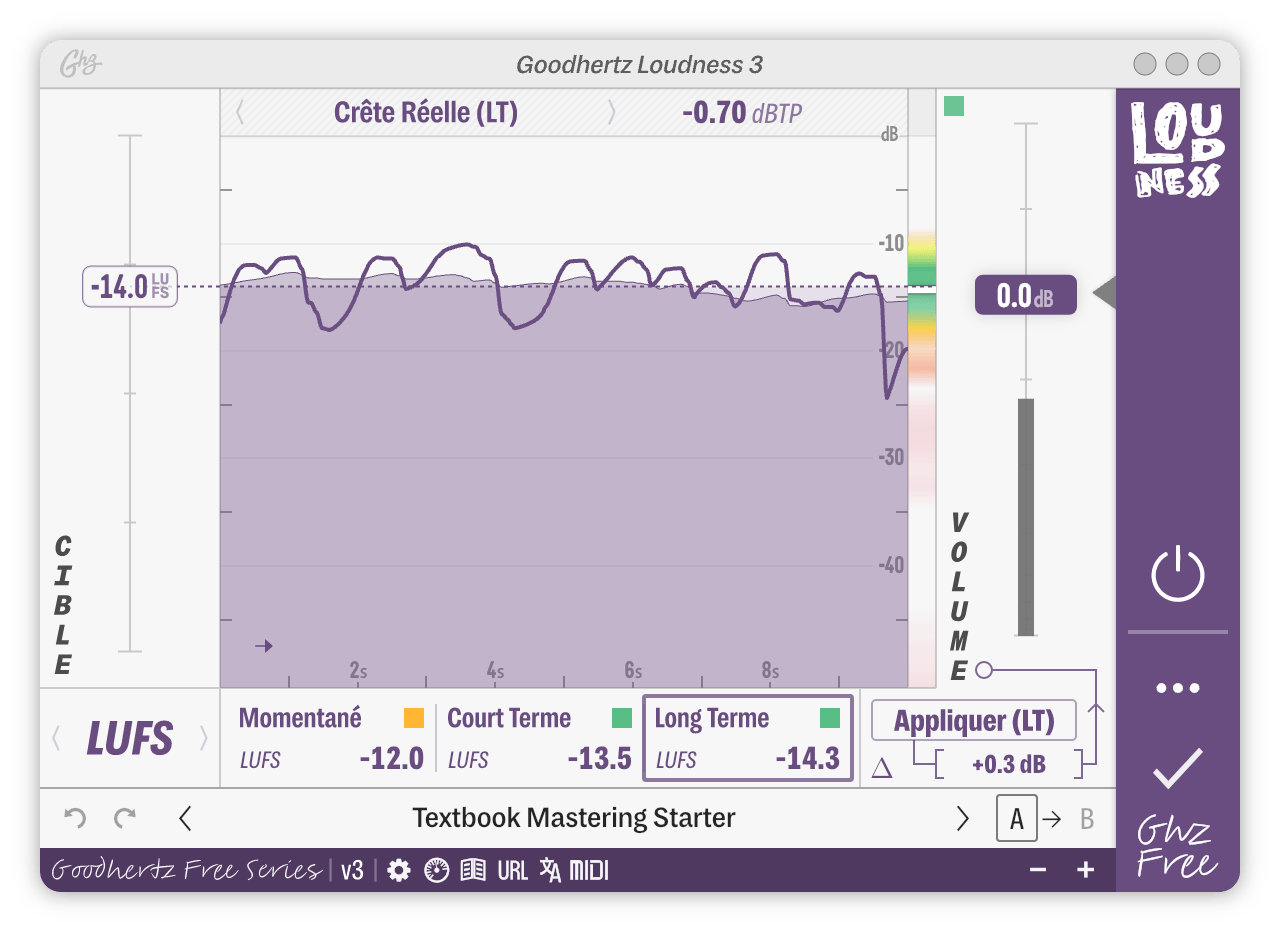This screenshot has height=932, width=1280.
Task: Click the graph scroll arrow icon
Action: [x=264, y=646]
